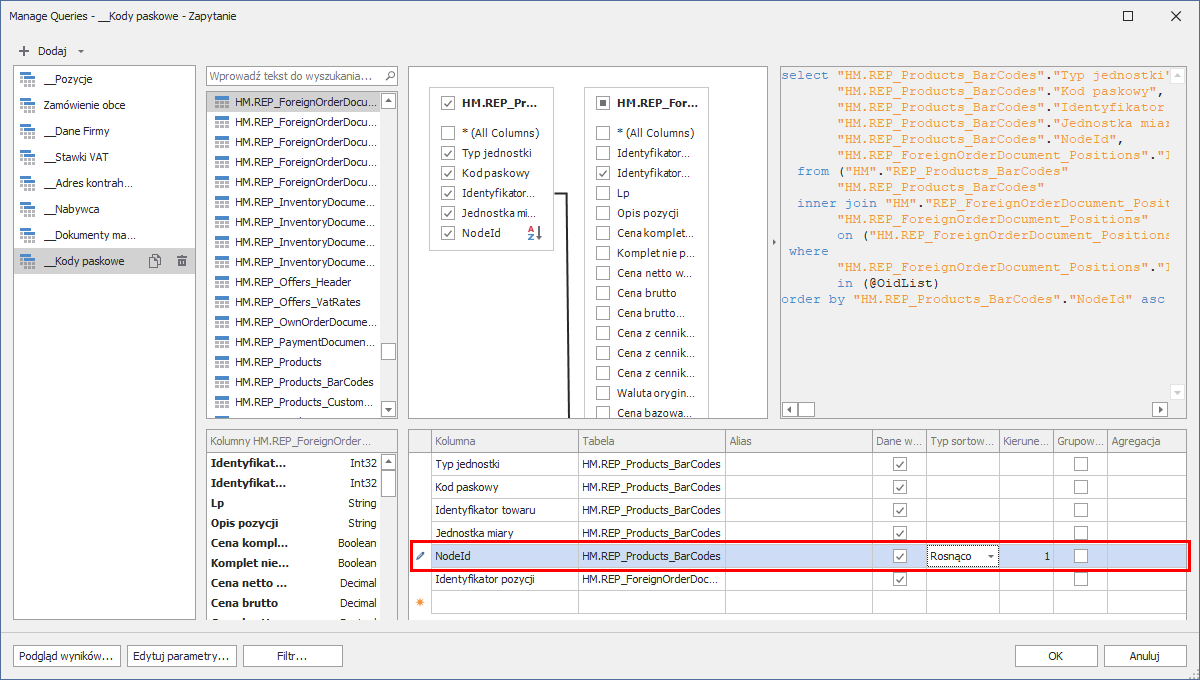The image size is (1200, 680).
Task: Toggle Typ jednostki checkbox in diagram
Action: coord(448,153)
